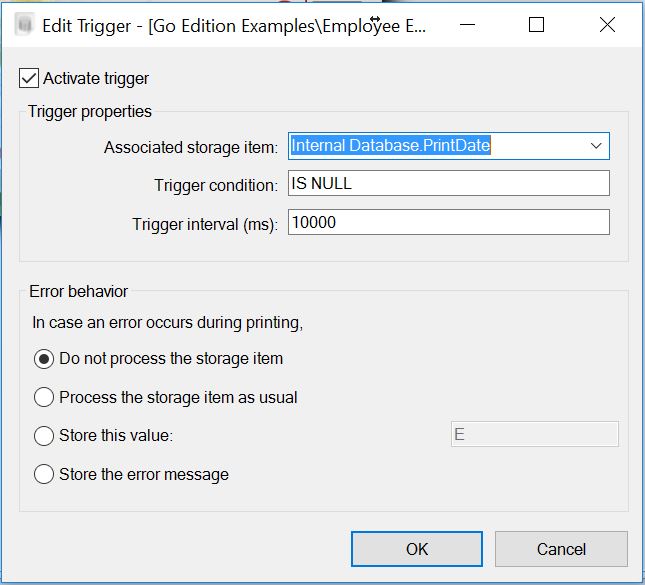Click the Edit Trigger window title text
This screenshot has height=585, width=645.
click(234, 26)
